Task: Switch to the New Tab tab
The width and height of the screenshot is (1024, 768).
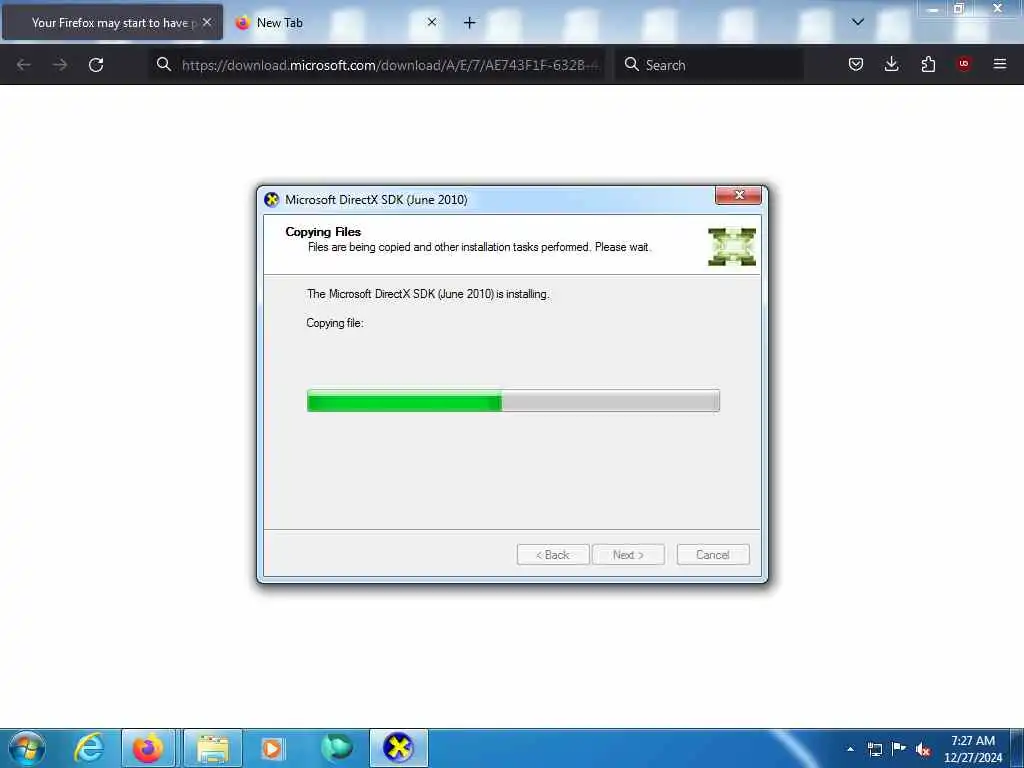Action: (x=334, y=23)
